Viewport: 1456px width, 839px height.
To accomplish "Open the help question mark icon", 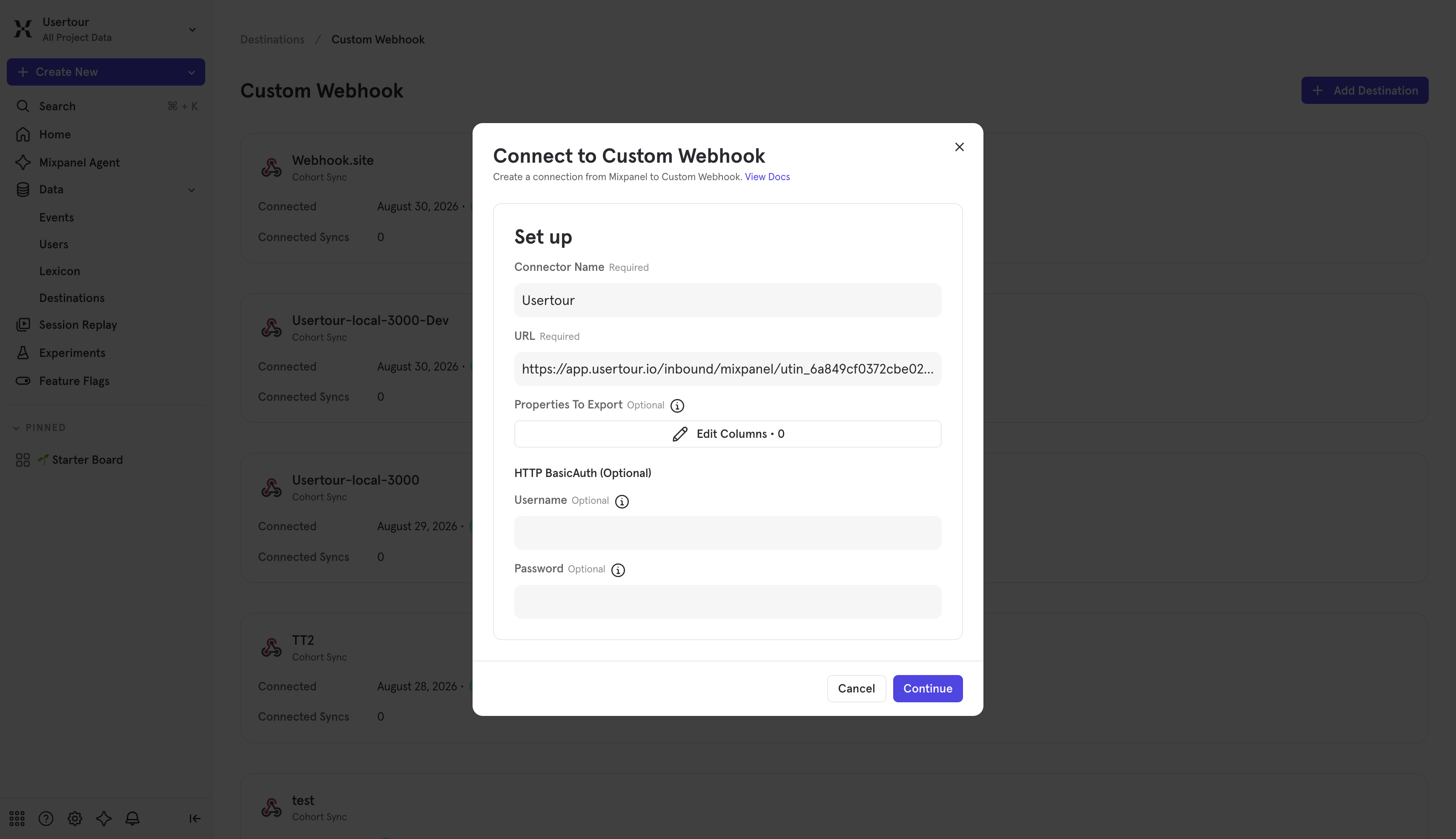I will coord(46,818).
